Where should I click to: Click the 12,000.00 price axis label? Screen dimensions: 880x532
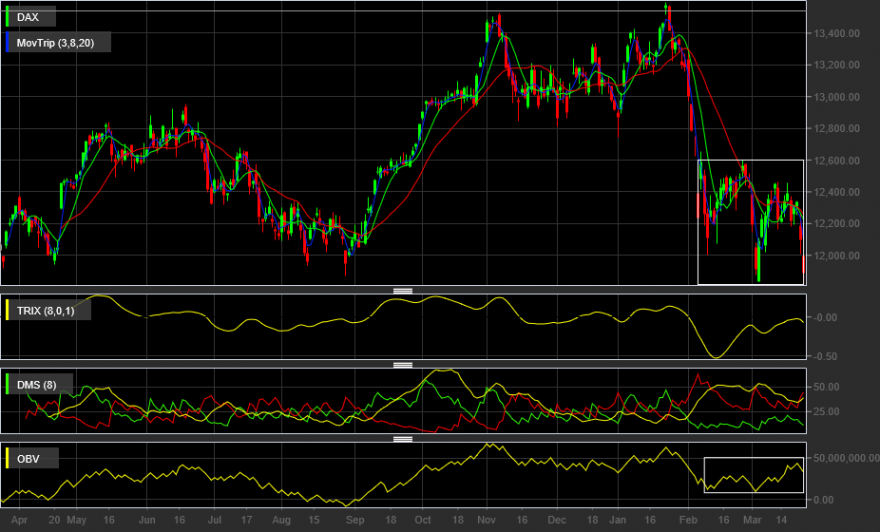click(836, 255)
